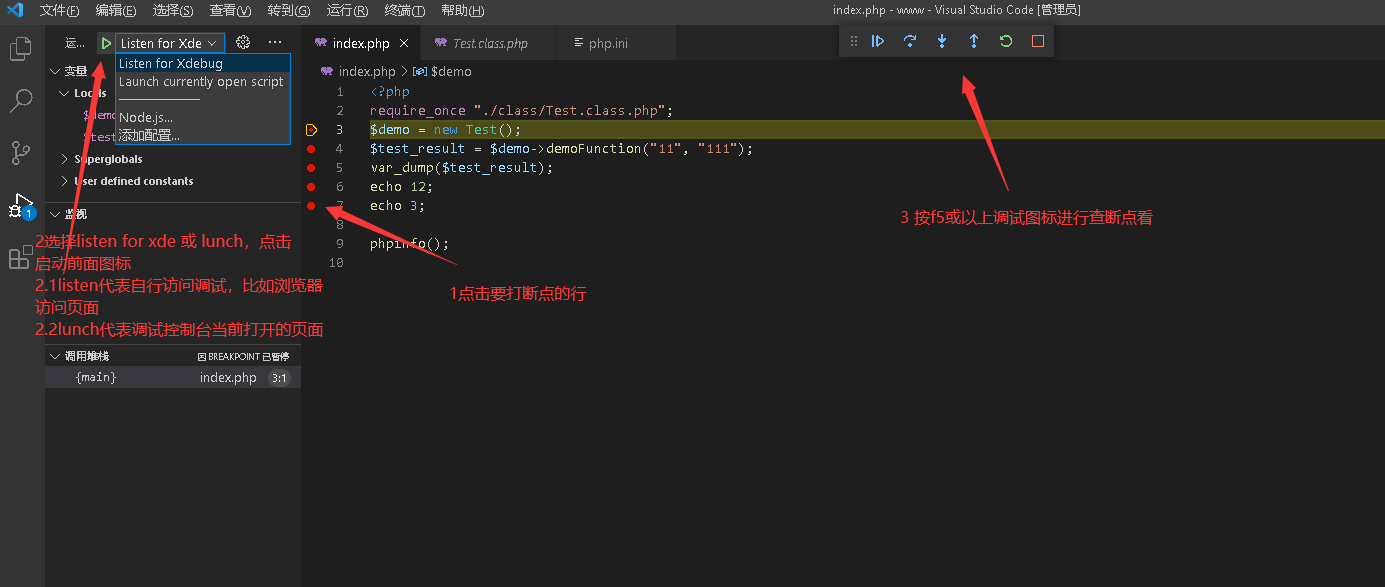1385x587 pixels.
Task: Click the demoFunction call on line 4
Action: [594, 149]
